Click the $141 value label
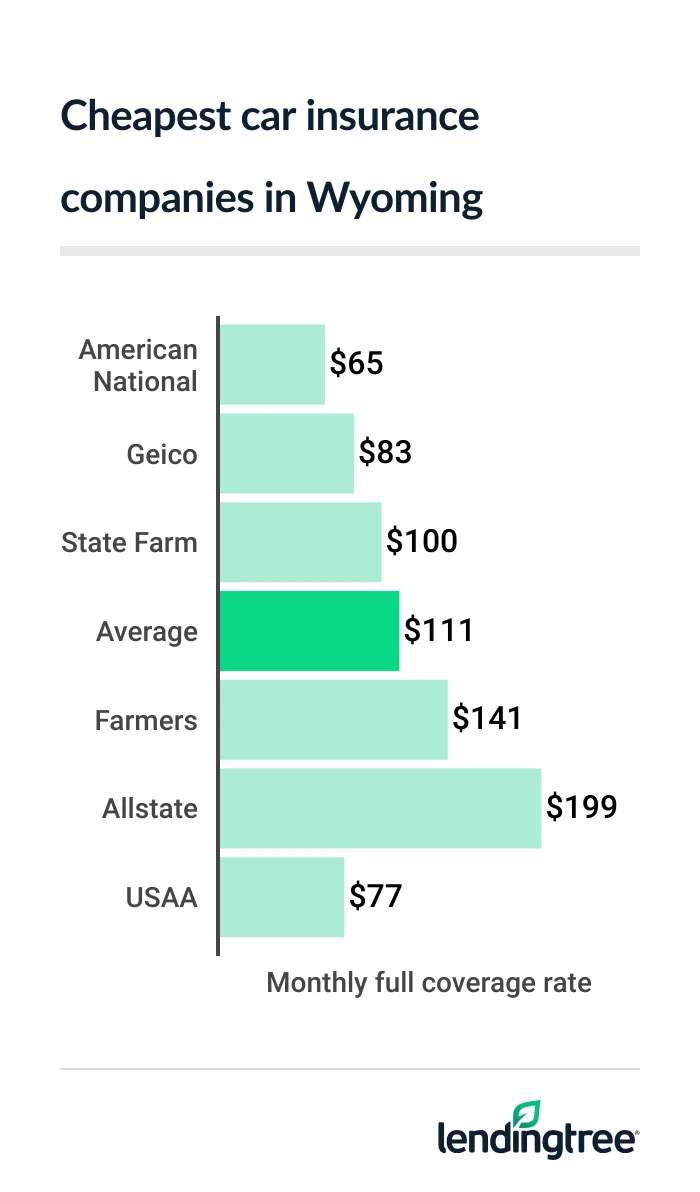The image size is (700, 1192). pyautogui.click(x=487, y=719)
